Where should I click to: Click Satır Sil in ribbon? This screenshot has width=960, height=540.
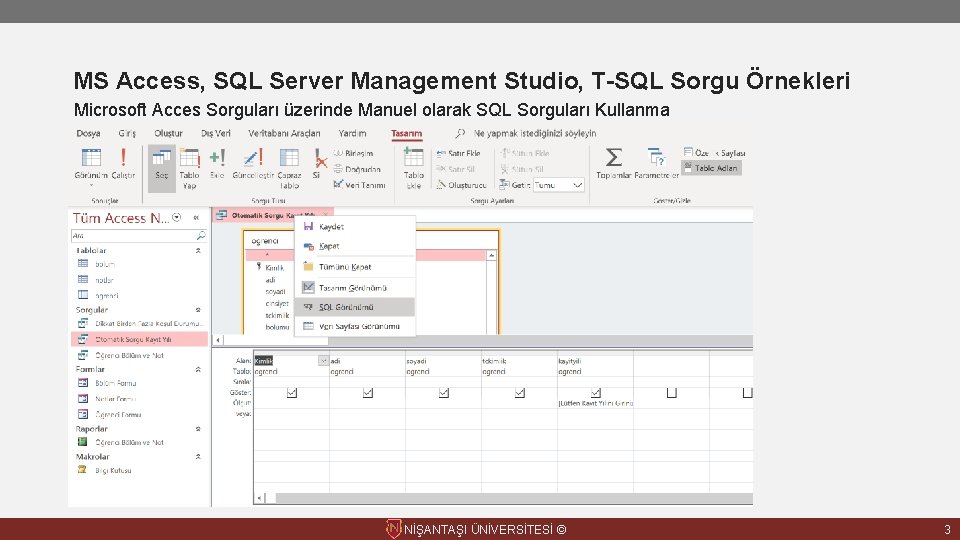[456, 169]
